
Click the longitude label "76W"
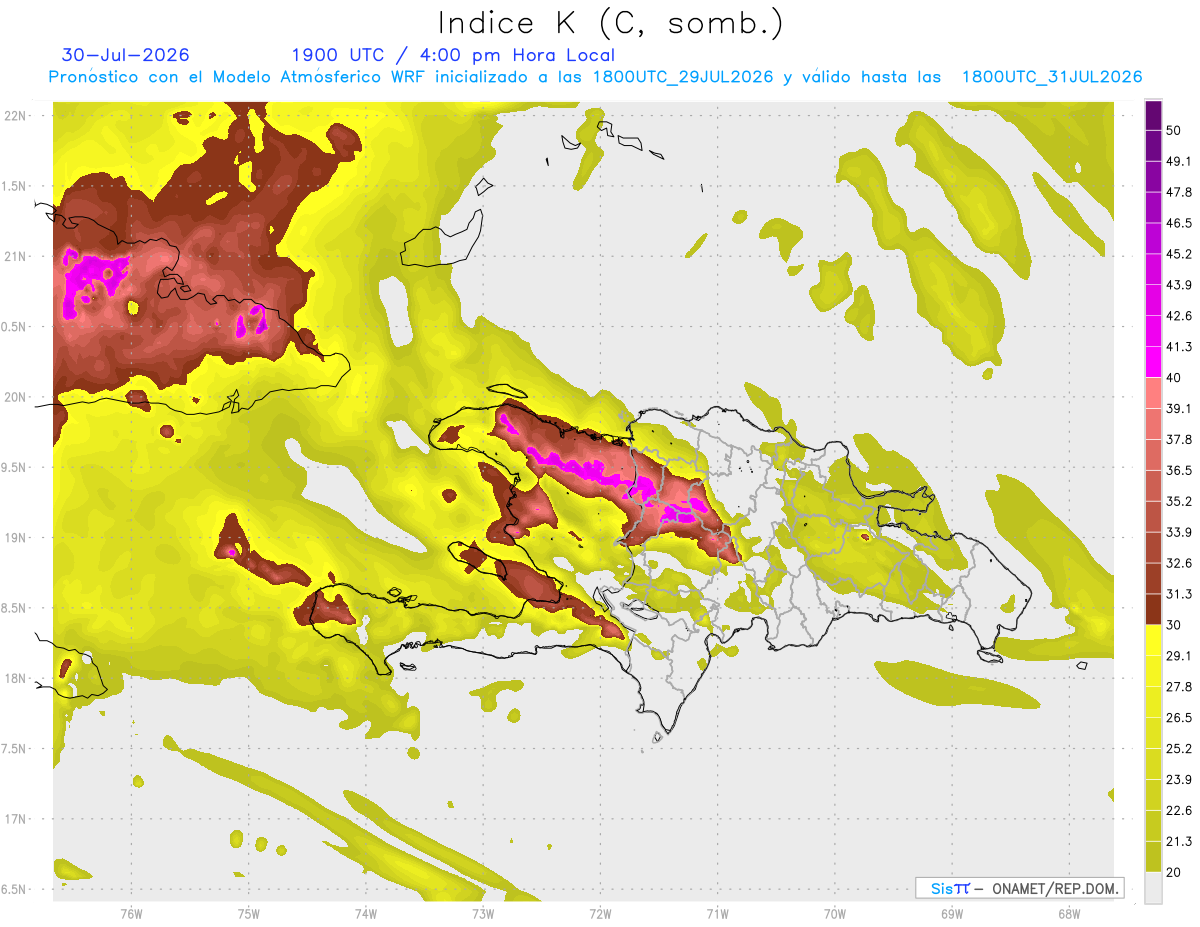pyautogui.click(x=131, y=914)
